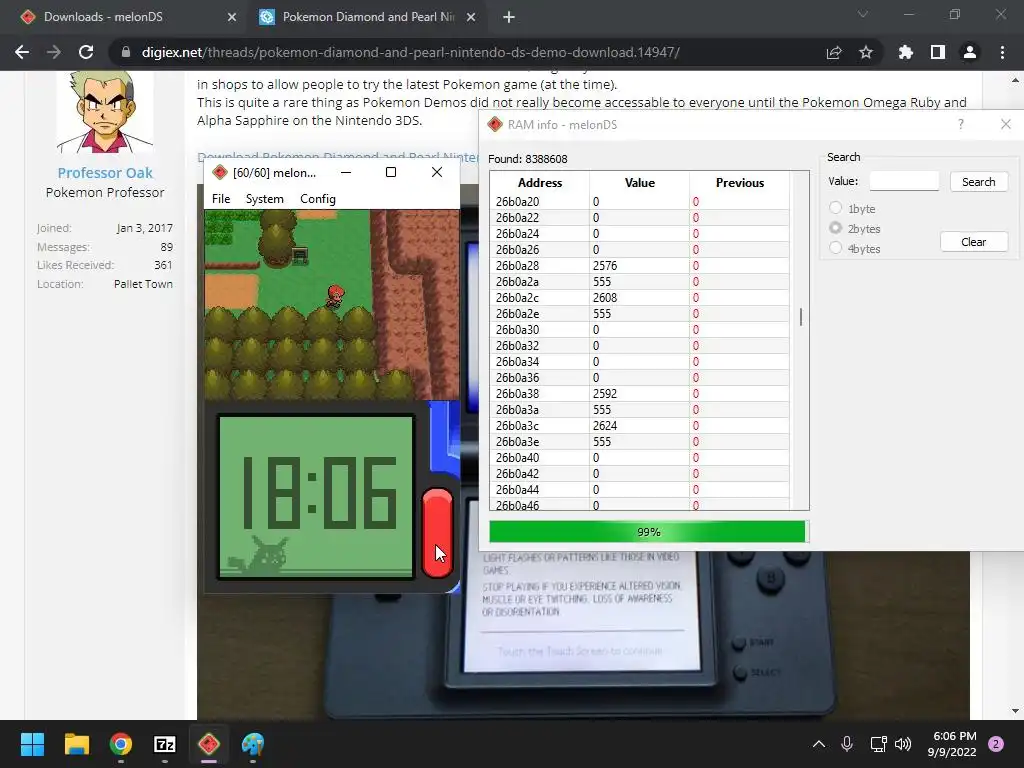Close the Pokemon Diamond and Pearl tab
1024x768 pixels.
pyautogui.click(x=471, y=17)
